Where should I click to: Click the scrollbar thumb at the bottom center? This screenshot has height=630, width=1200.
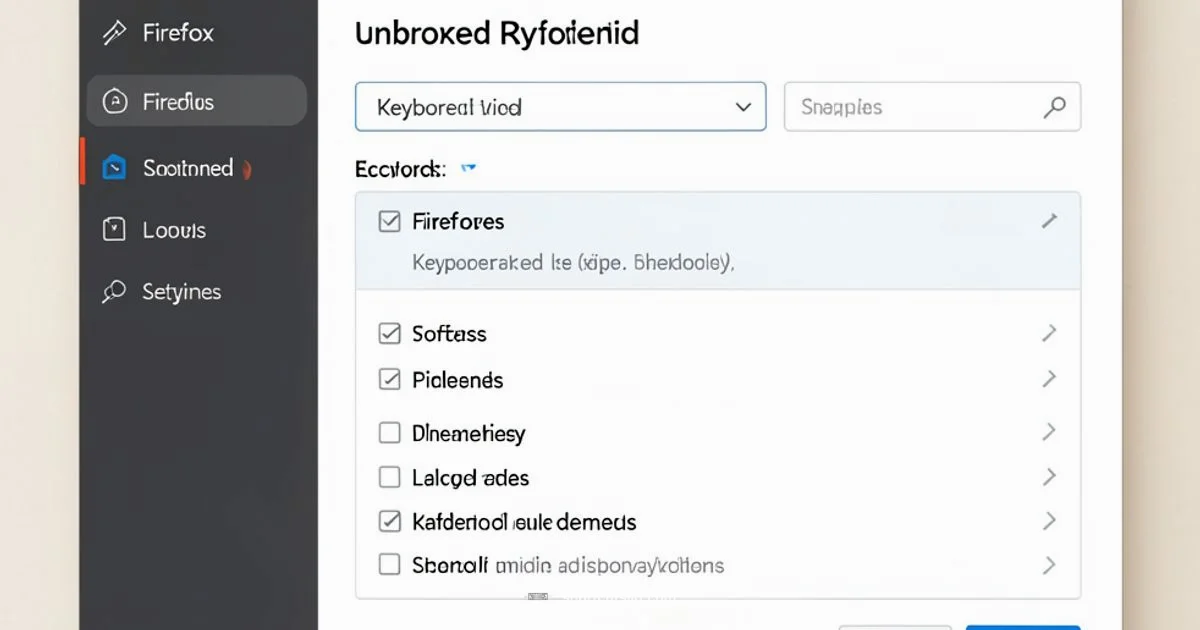click(x=537, y=597)
